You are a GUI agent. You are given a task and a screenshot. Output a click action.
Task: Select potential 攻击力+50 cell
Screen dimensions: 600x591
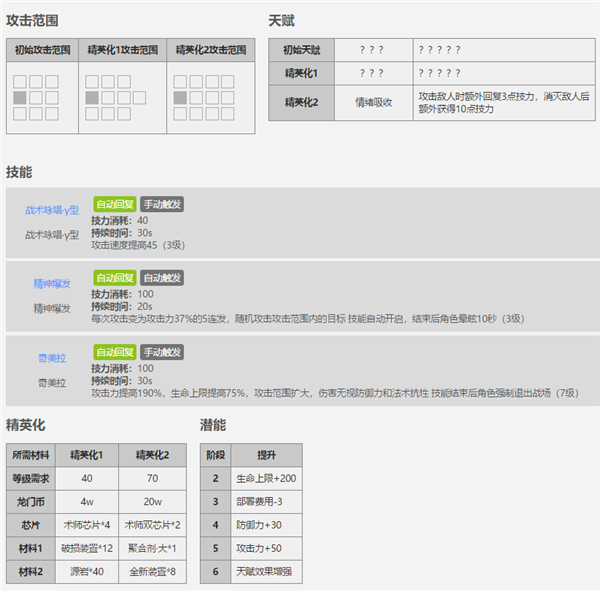click(x=266, y=549)
